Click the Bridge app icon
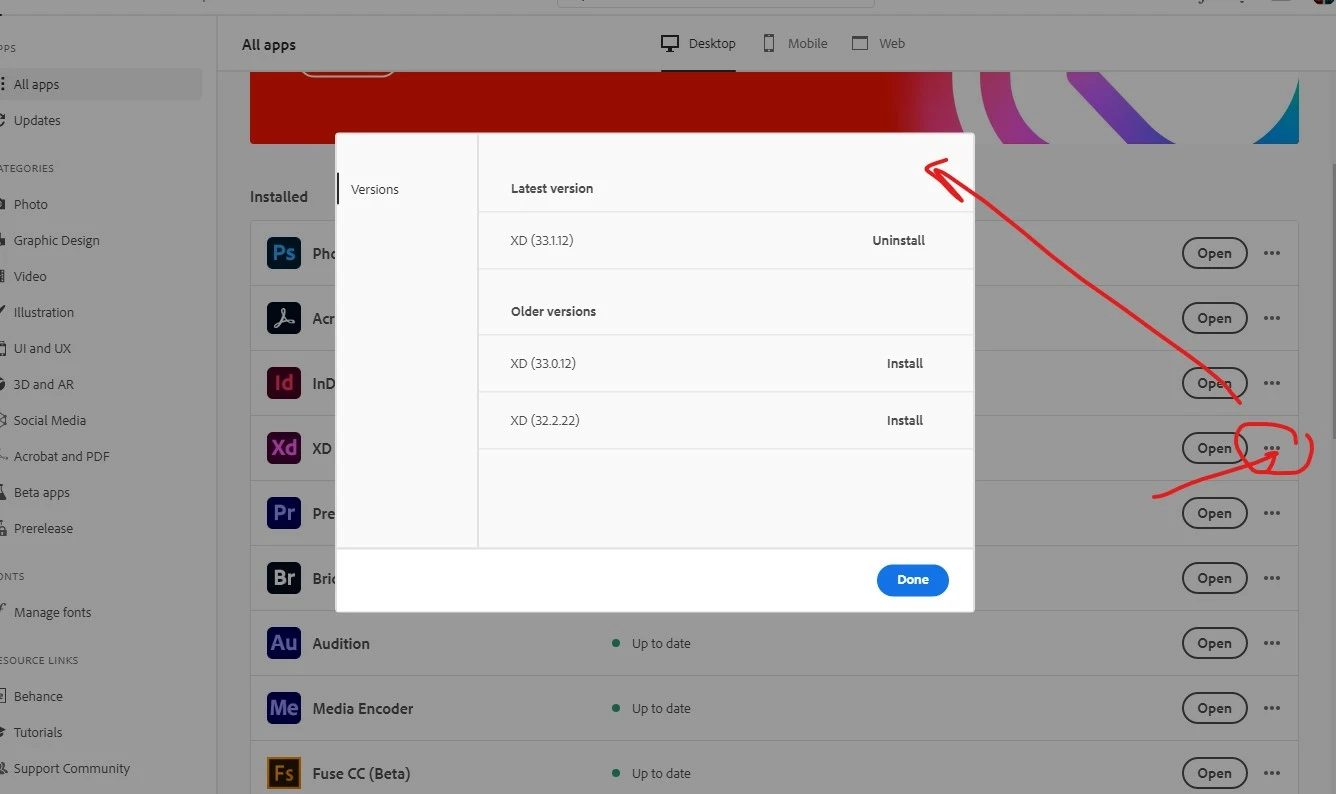The image size is (1336, 794). coord(284,578)
